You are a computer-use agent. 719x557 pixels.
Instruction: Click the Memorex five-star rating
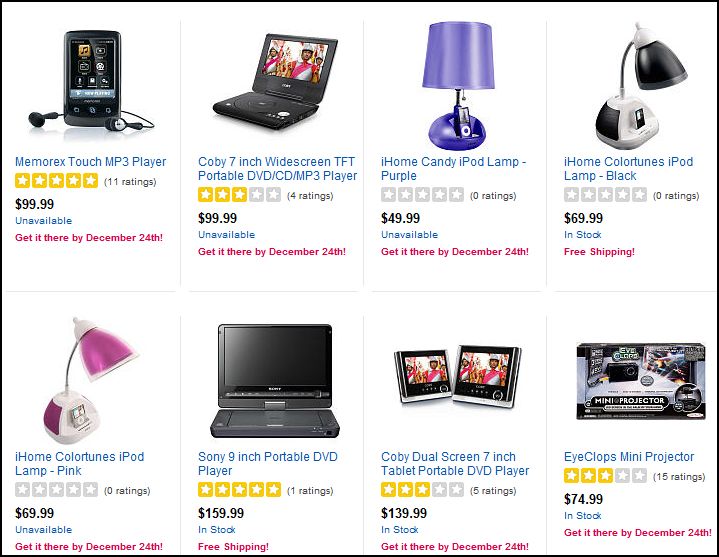pyautogui.click(x=56, y=181)
